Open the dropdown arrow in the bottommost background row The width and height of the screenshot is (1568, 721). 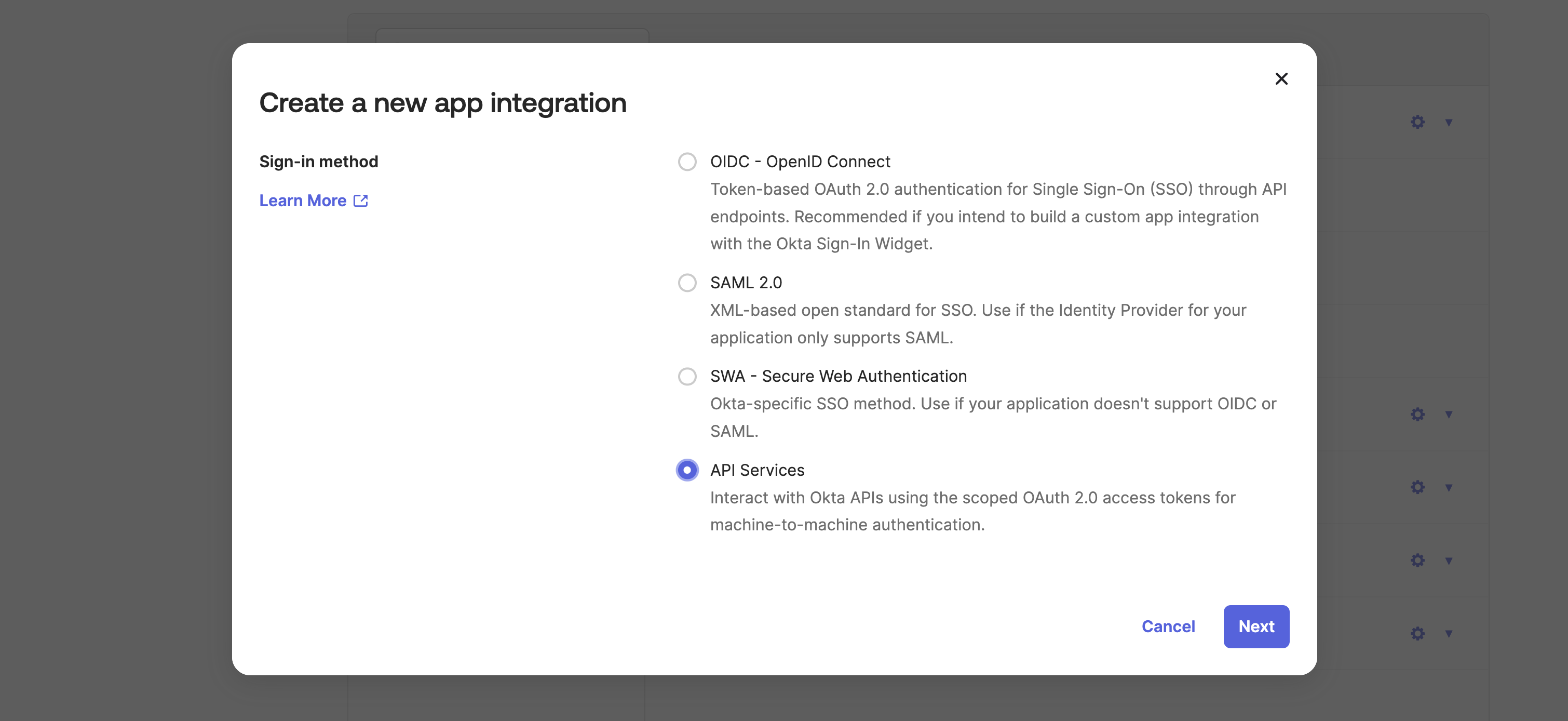click(x=1449, y=635)
